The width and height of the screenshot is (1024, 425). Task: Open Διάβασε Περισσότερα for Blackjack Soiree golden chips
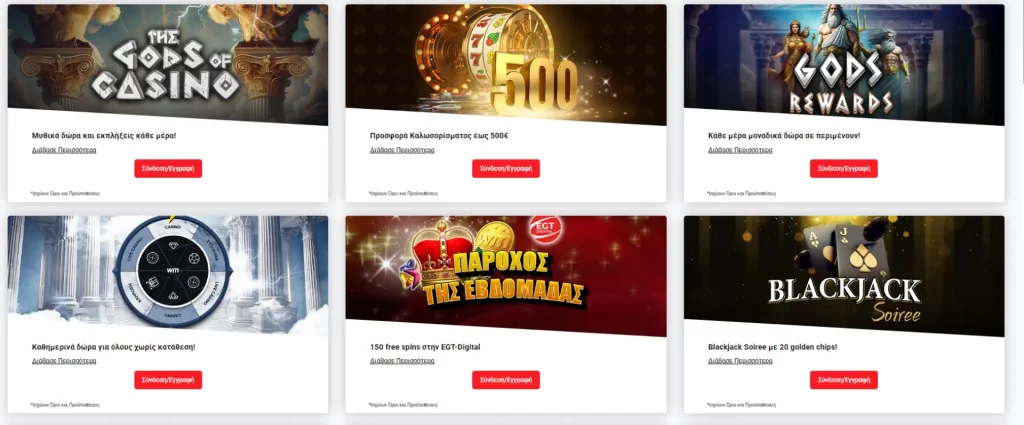tap(740, 361)
